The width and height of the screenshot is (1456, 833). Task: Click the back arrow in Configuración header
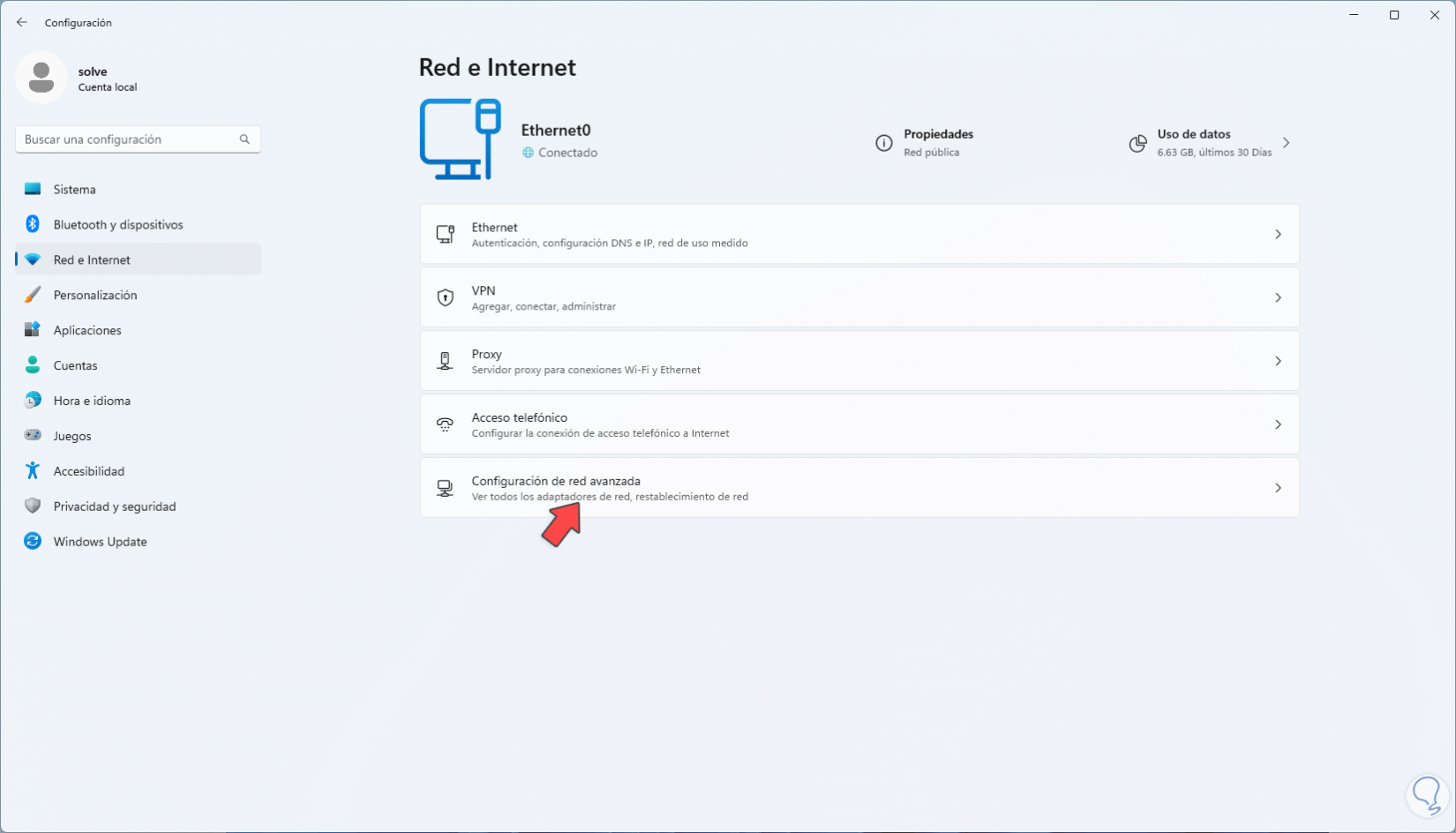pyautogui.click(x=22, y=22)
